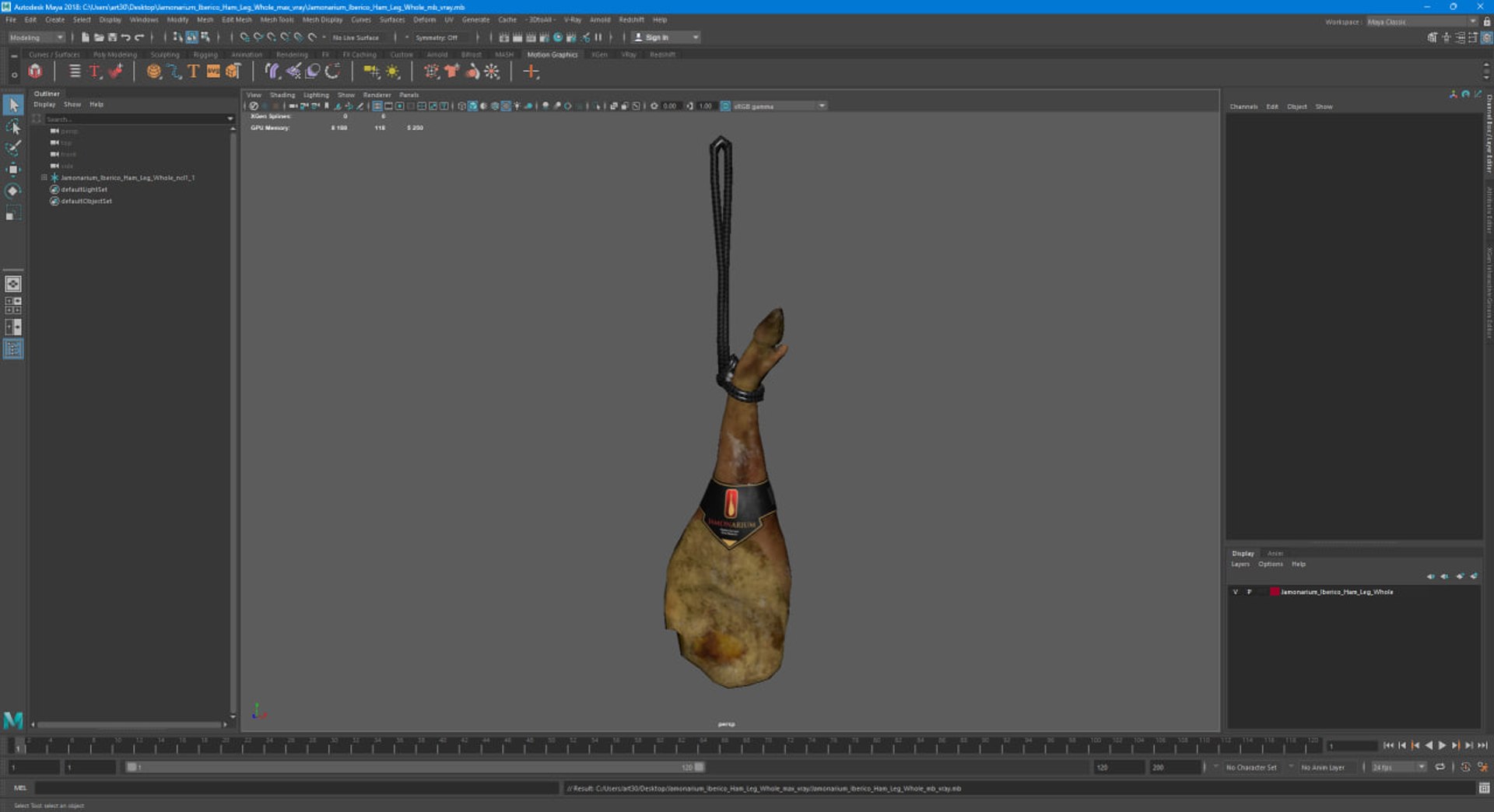Open the Sign In dropdown
This screenshot has width=1494, height=812.
666,37
